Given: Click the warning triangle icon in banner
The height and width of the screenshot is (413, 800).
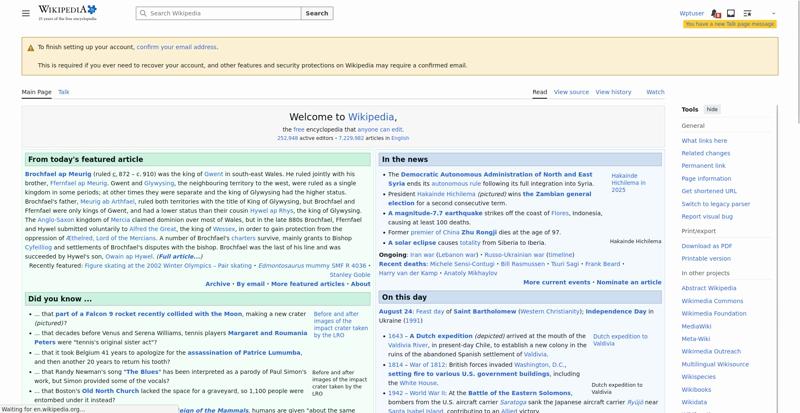Looking at the screenshot, I should click(31, 47).
